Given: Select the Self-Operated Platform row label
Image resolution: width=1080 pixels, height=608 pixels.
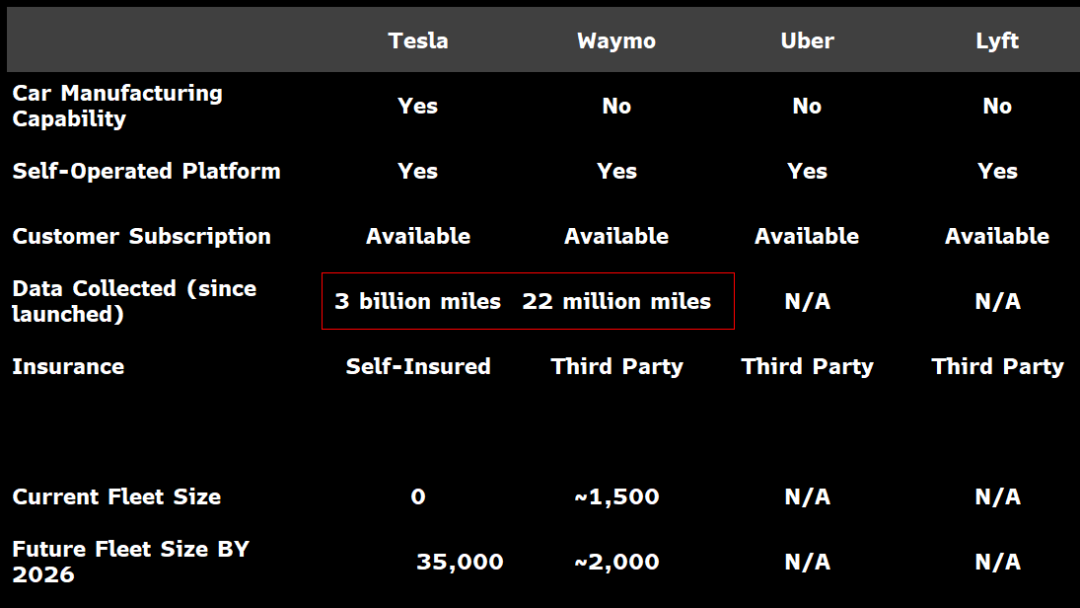Looking at the screenshot, I should click(146, 171).
